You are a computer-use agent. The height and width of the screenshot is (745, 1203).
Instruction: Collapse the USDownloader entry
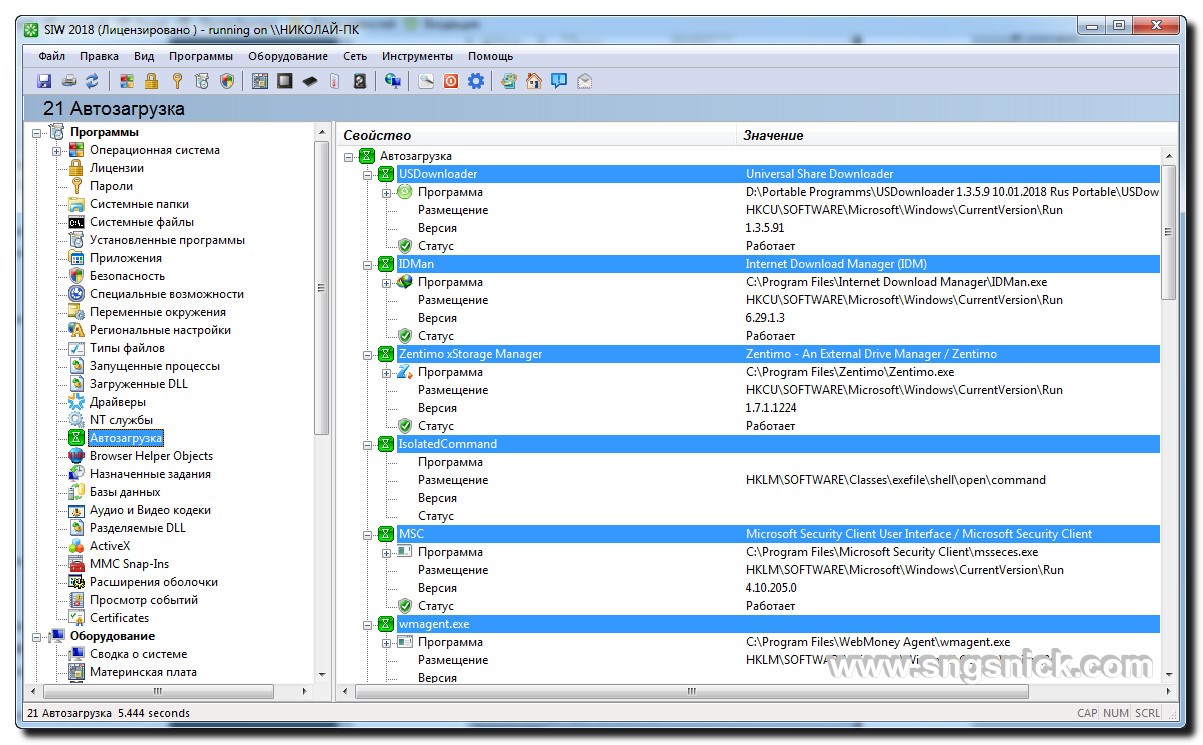(x=368, y=174)
